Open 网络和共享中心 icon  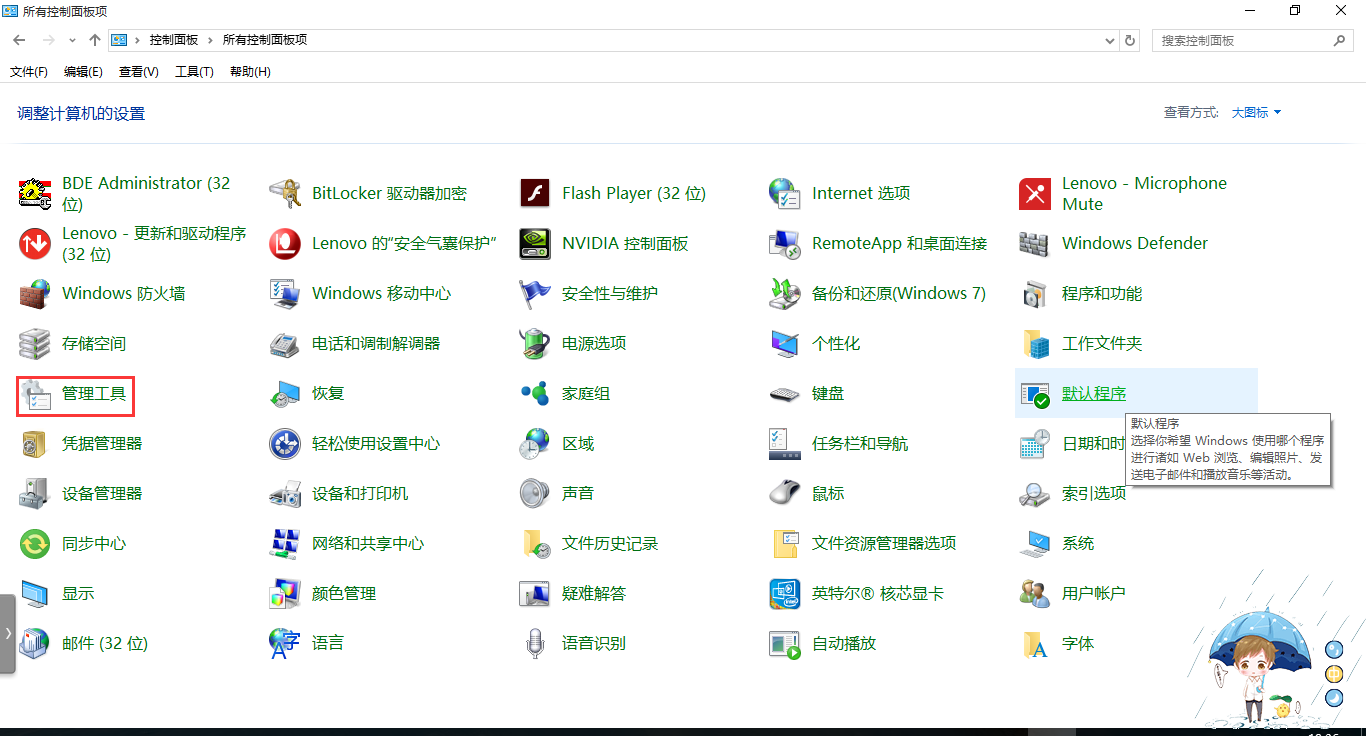click(x=285, y=543)
